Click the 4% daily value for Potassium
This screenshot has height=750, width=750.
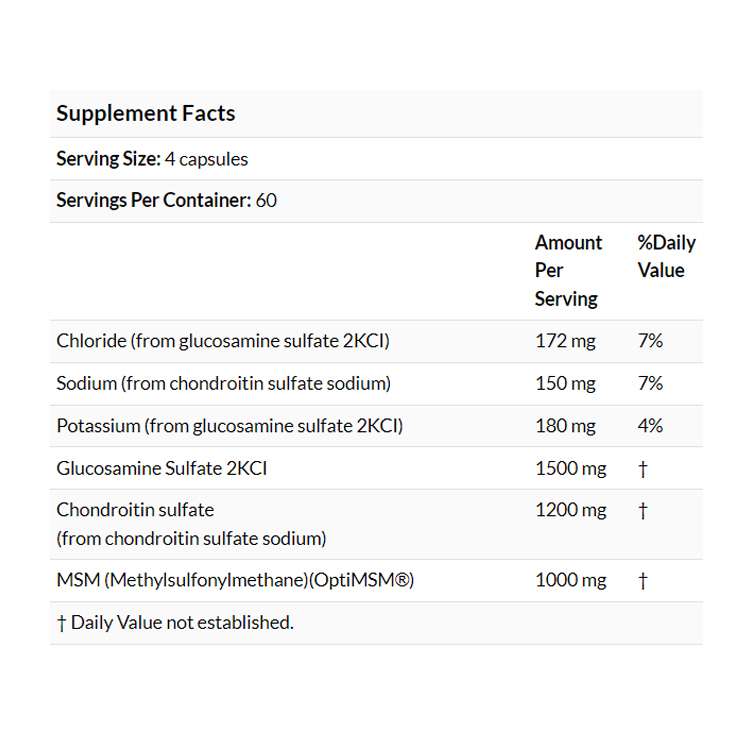650,426
